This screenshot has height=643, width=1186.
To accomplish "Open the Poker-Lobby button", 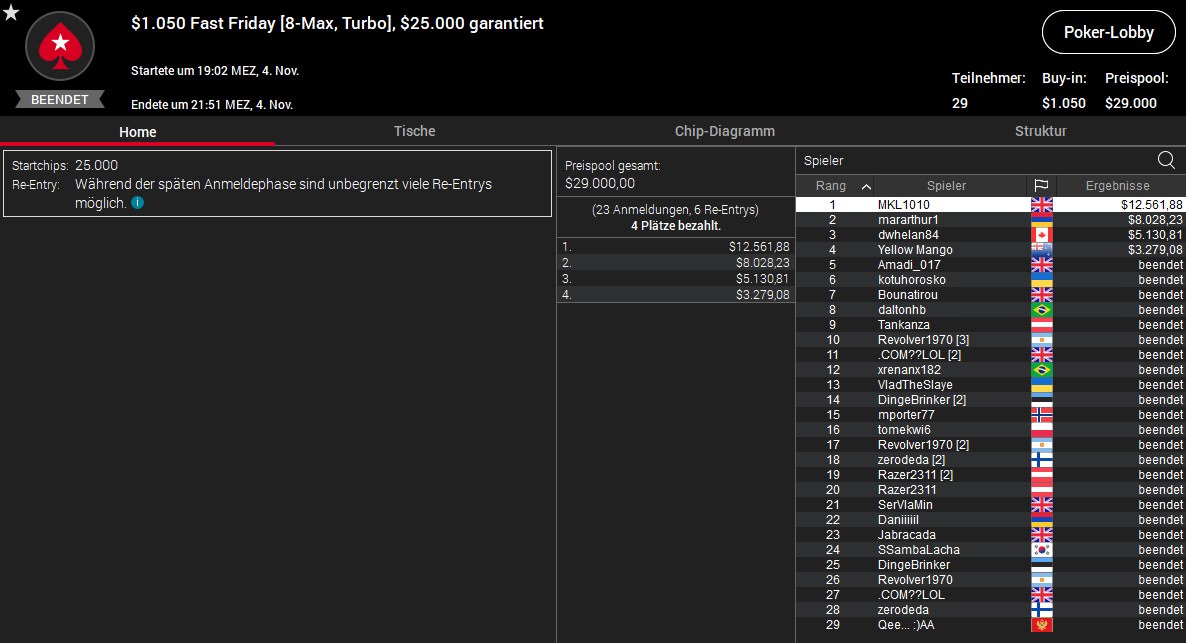I will pos(1109,32).
